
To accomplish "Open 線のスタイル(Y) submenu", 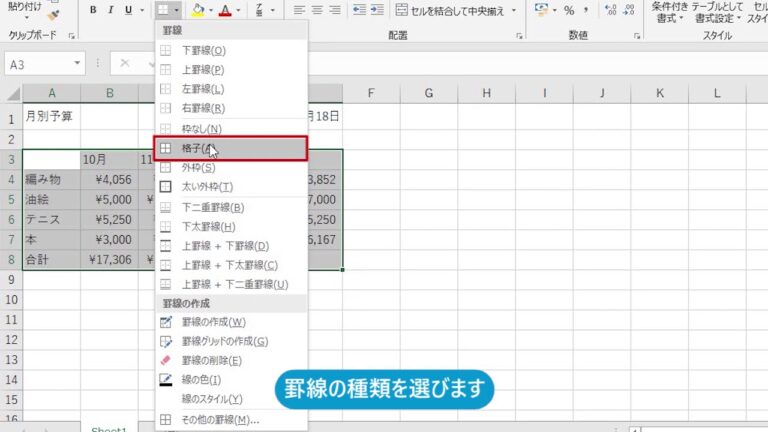I will pos(231,399).
